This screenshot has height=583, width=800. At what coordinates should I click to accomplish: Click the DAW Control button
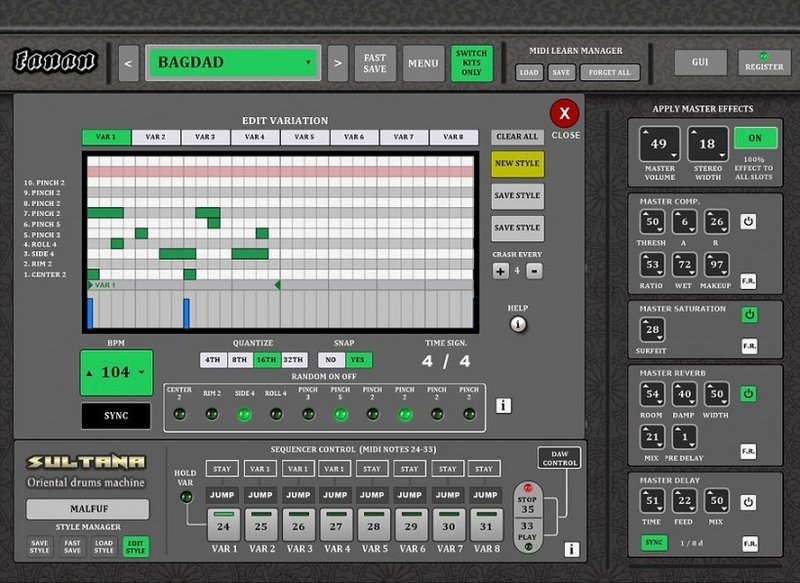pyautogui.click(x=560, y=458)
